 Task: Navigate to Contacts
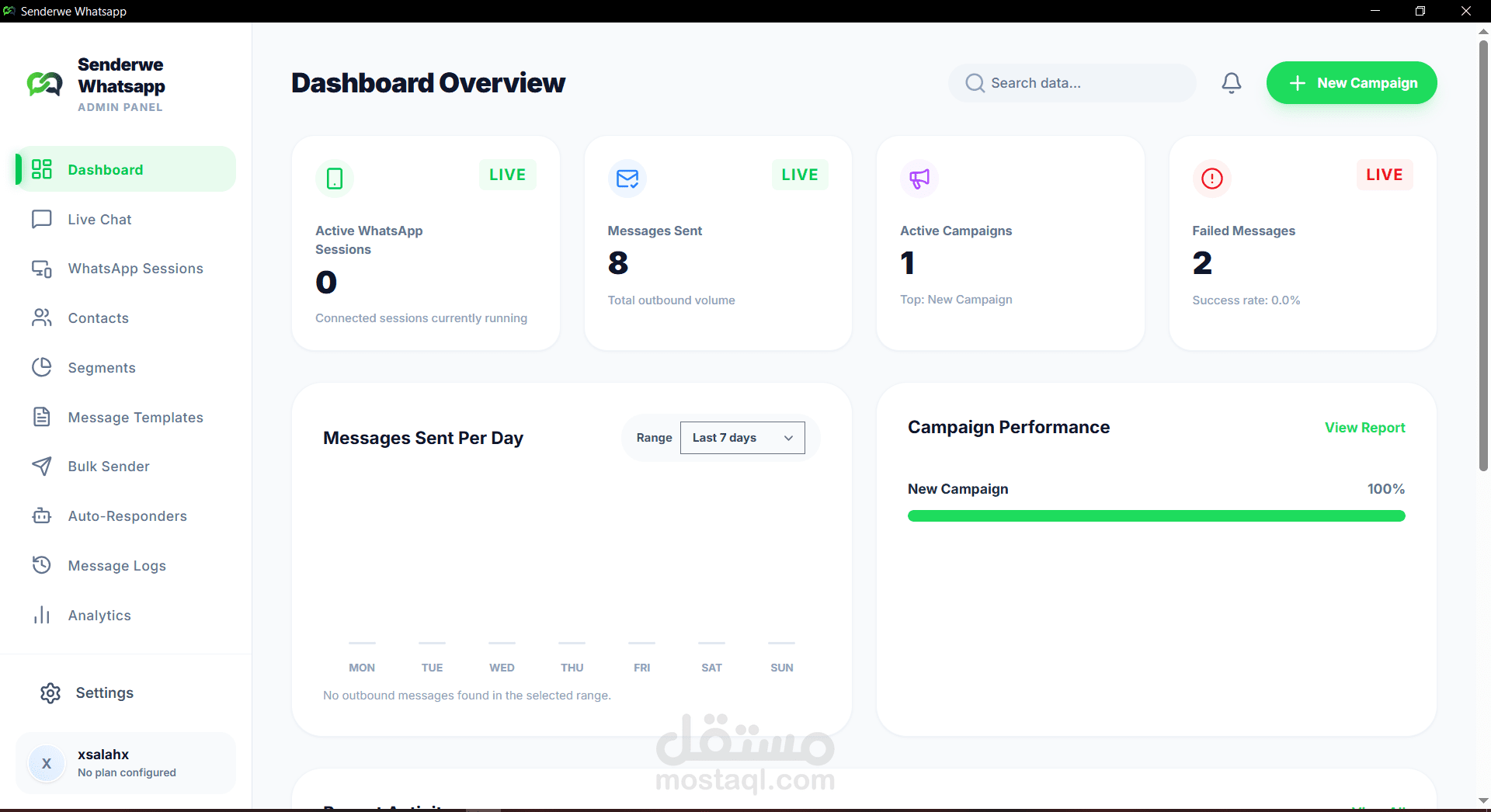point(126,318)
